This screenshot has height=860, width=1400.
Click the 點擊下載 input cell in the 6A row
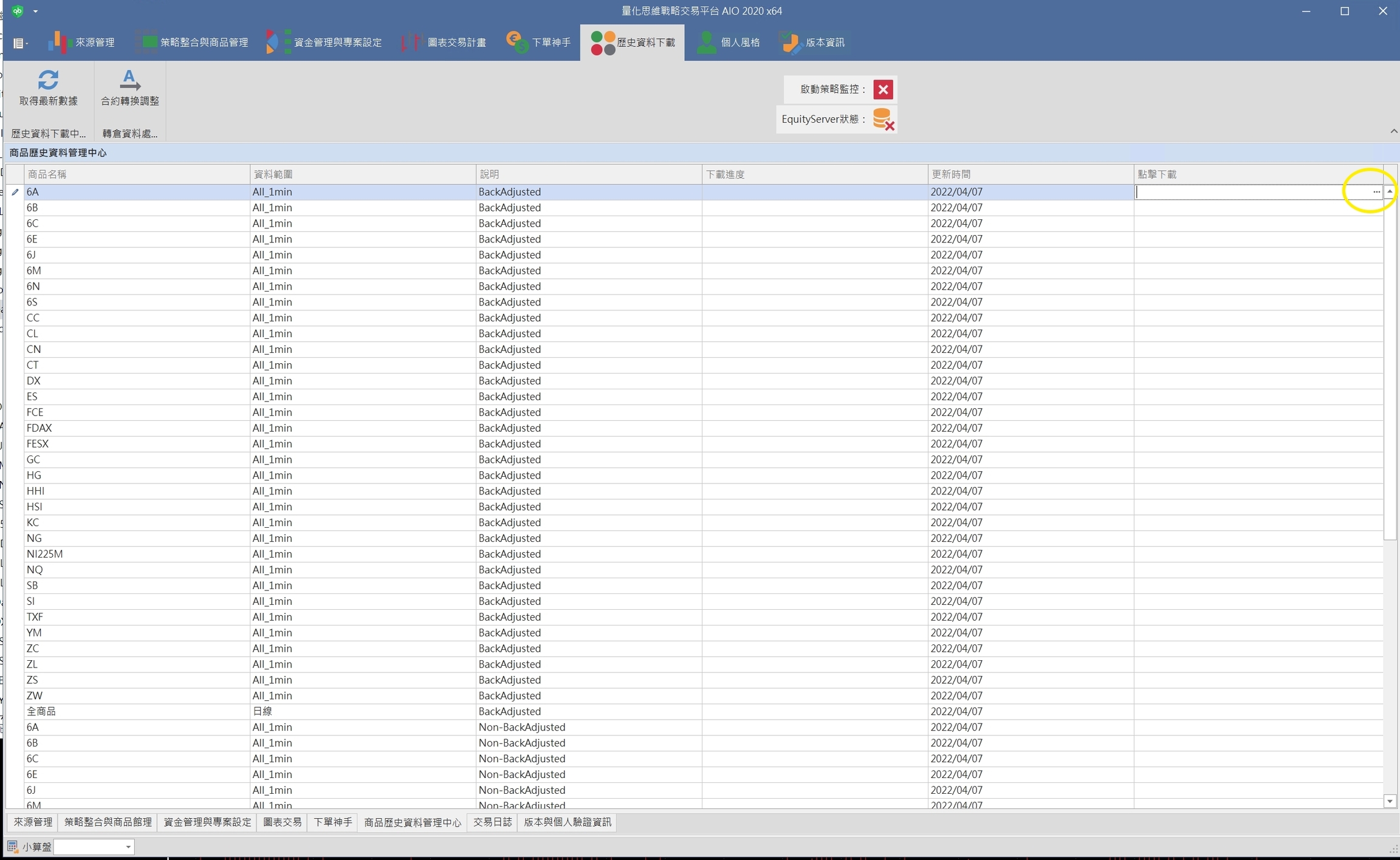[x=1240, y=192]
